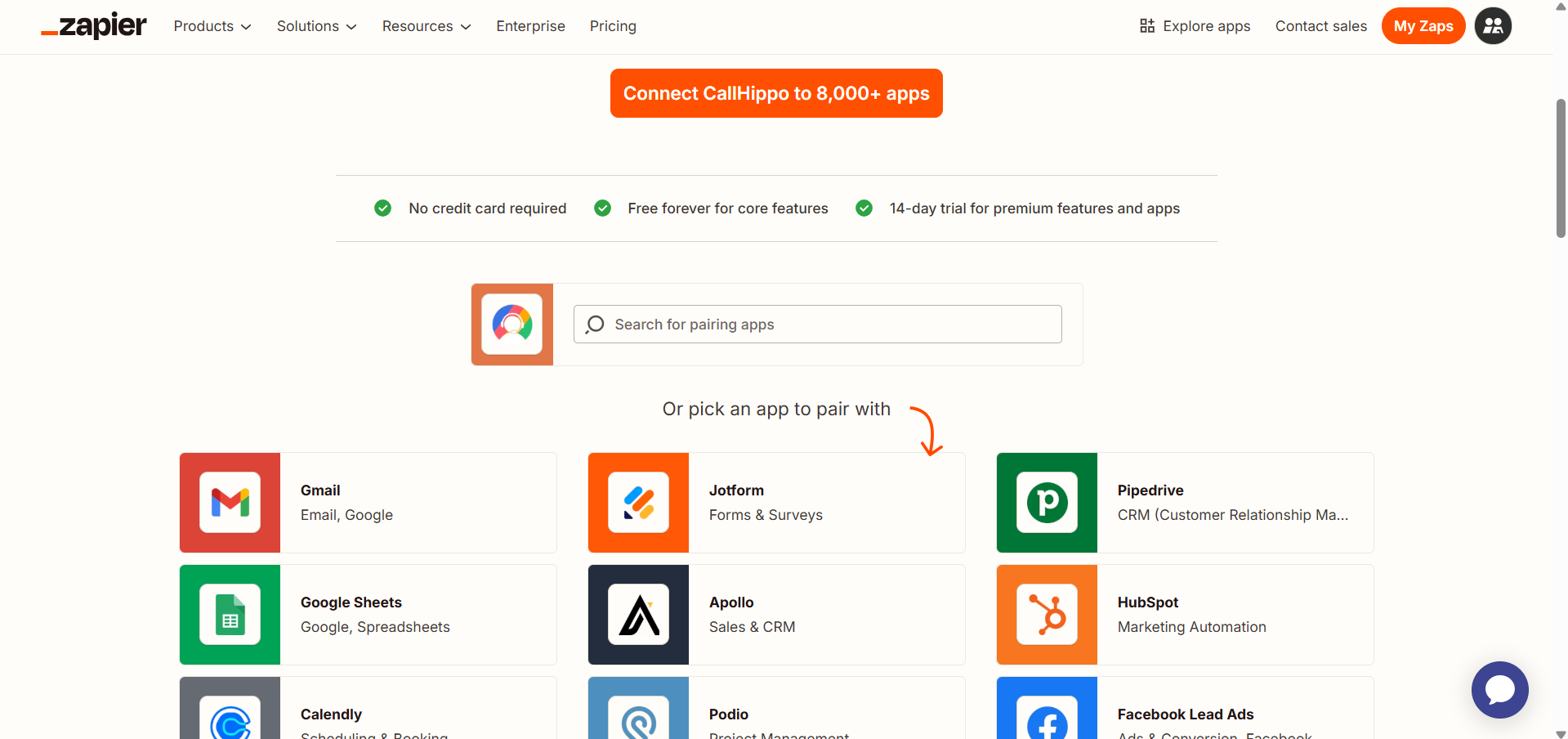This screenshot has width=1568, height=739.
Task: Select the Gmail pairing card title
Action: (x=320, y=490)
